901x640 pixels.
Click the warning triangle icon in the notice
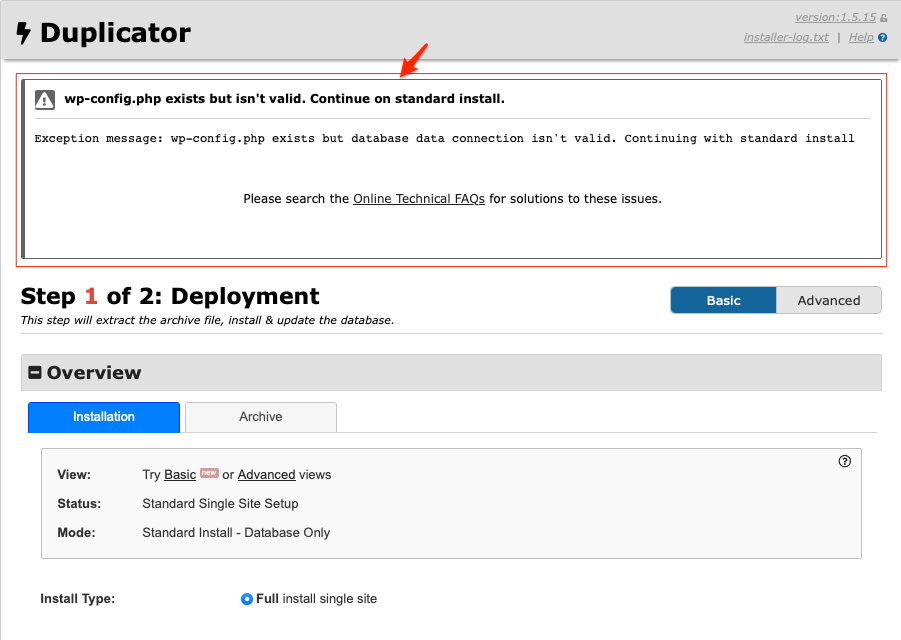point(45,99)
